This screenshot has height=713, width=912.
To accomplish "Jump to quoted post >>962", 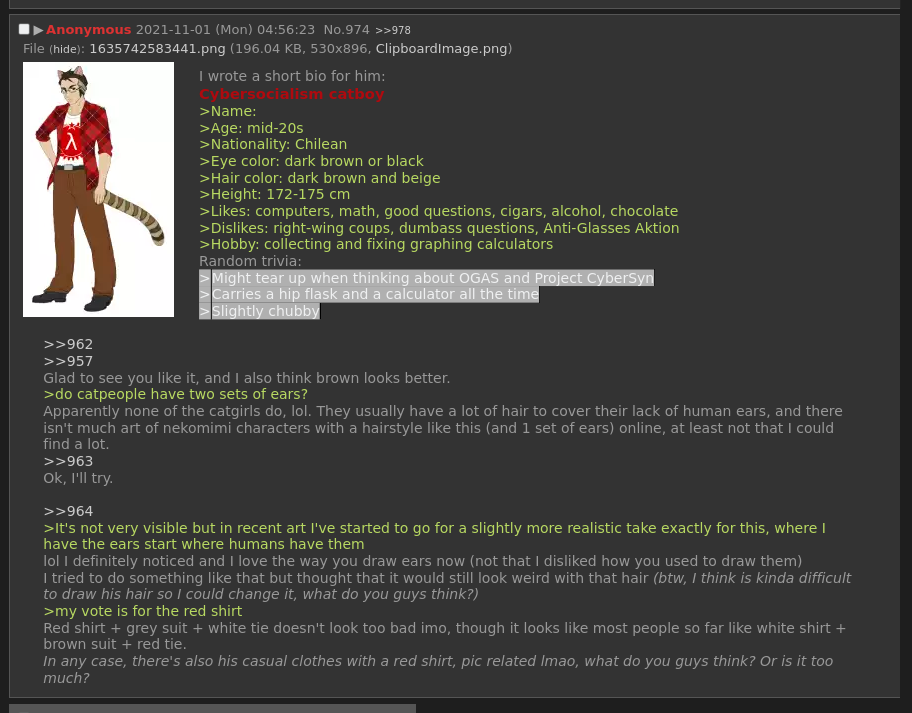I will (68, 344).
